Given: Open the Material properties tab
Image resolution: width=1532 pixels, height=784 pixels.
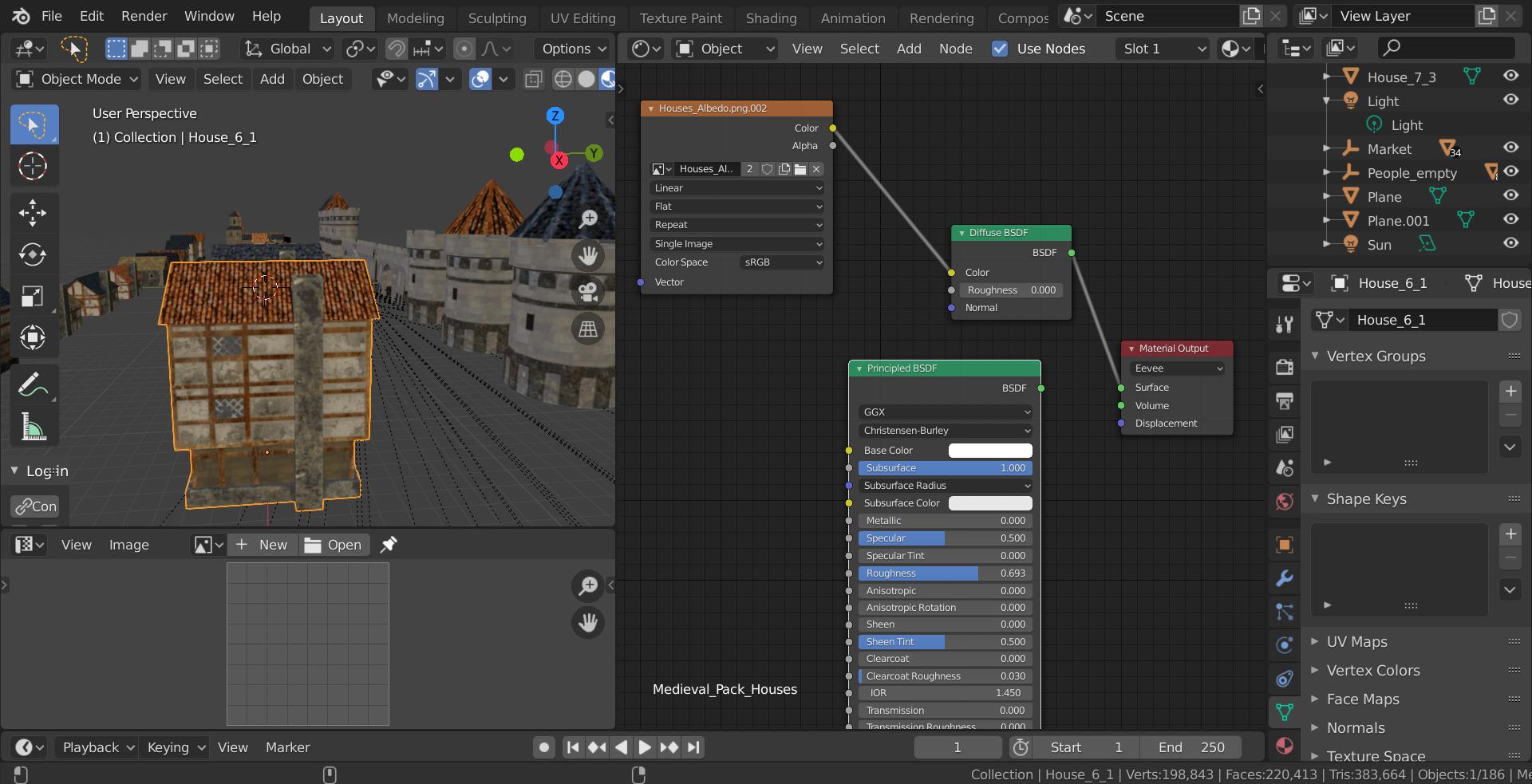Looking at the screenshot, I should (1284, 746).
